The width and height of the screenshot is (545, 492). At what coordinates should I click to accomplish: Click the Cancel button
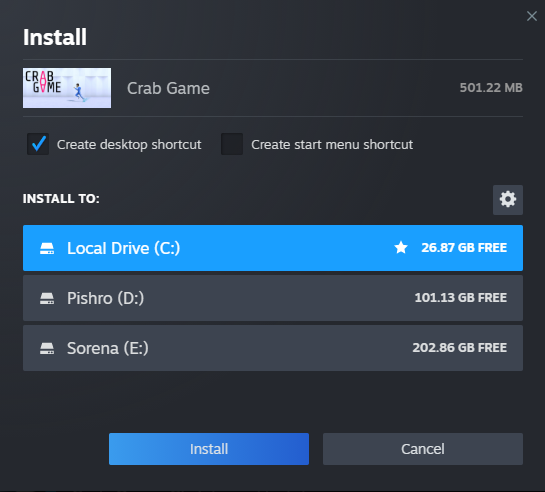click(423, 449)
